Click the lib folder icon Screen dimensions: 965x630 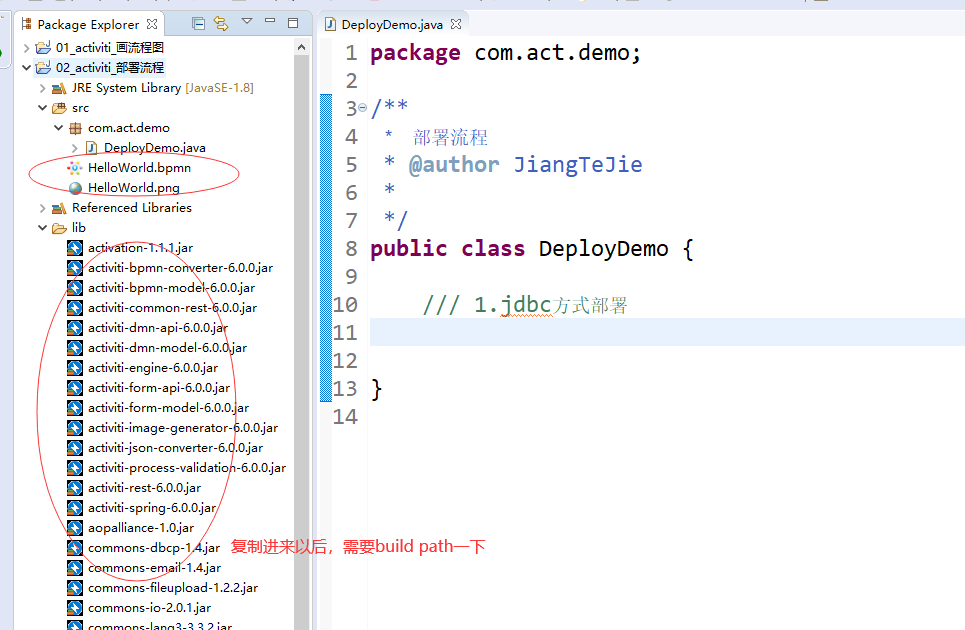coord(59,228)
